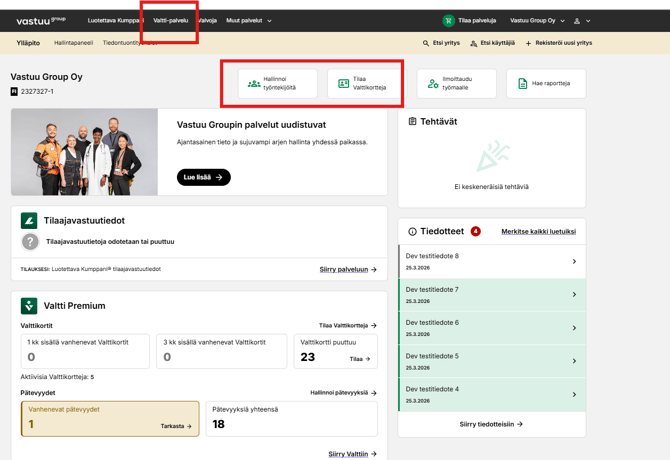Click the Tiedotteet info circle icon
The width and height of the screenshot is (670, 460).
(412, 231)
